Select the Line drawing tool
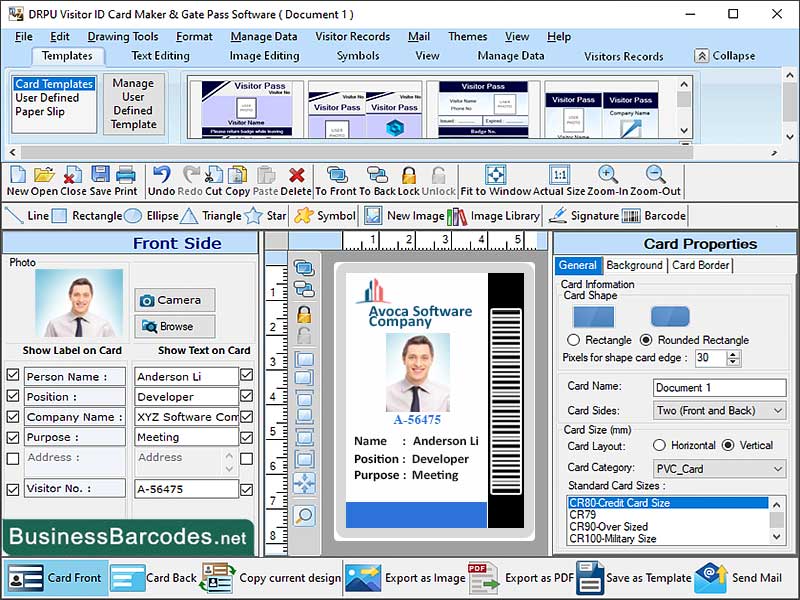 (x=30, y=215)
